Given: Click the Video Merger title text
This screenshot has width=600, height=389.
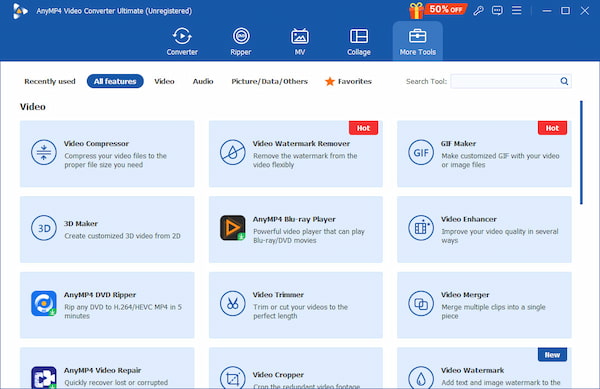Looking at the screenshot, I should click(x=465, y=295).
